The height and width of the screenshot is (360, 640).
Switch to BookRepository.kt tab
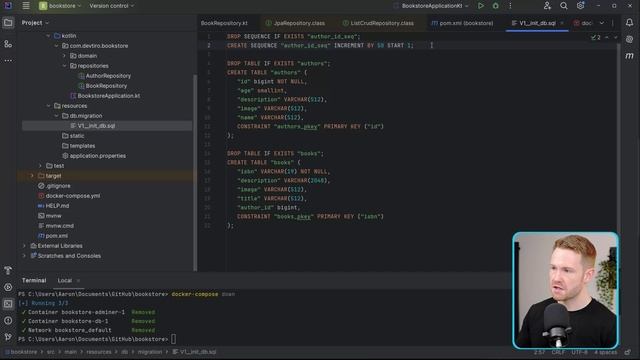pos(224,23)
